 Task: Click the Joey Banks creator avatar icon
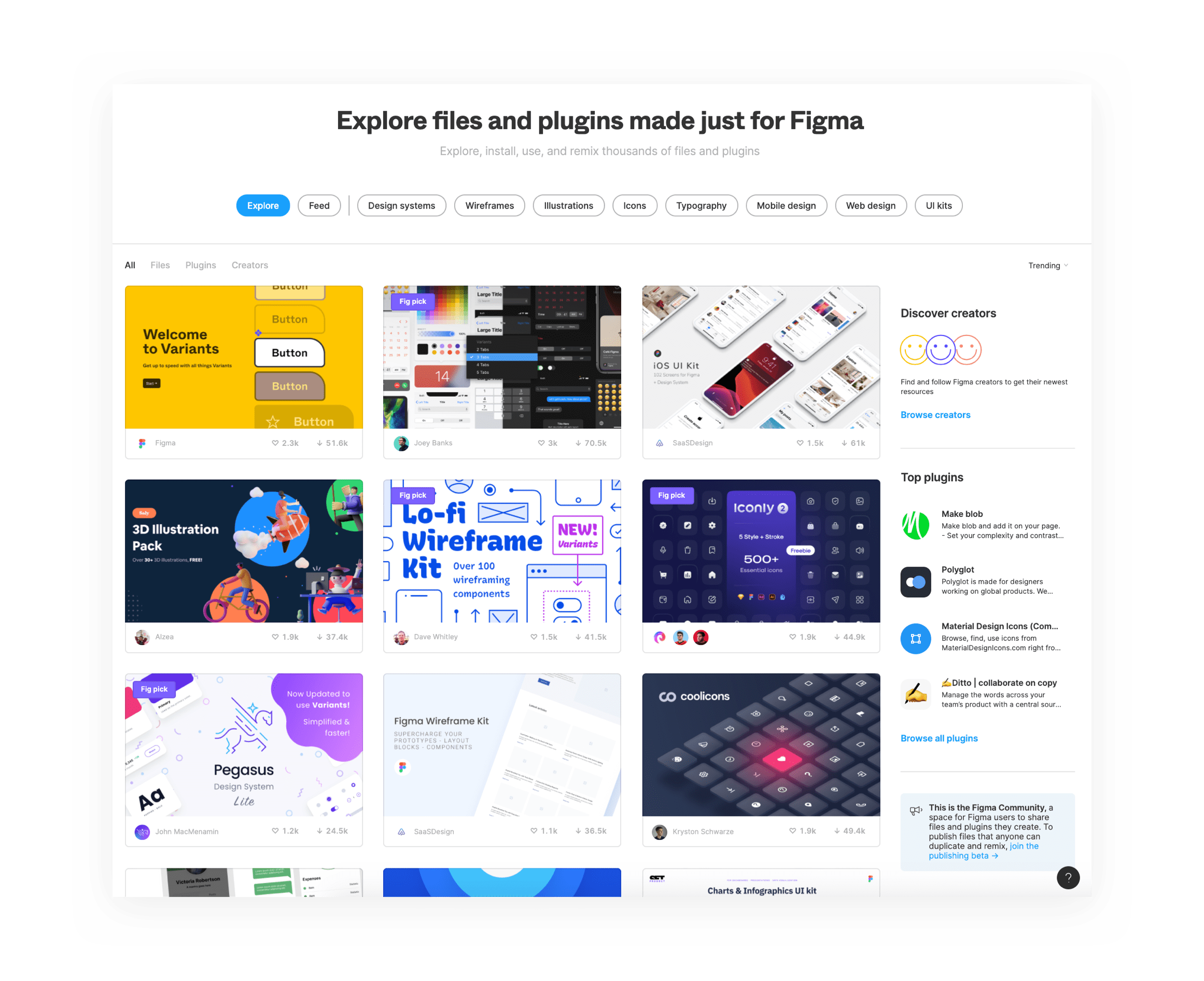point(399,443)
